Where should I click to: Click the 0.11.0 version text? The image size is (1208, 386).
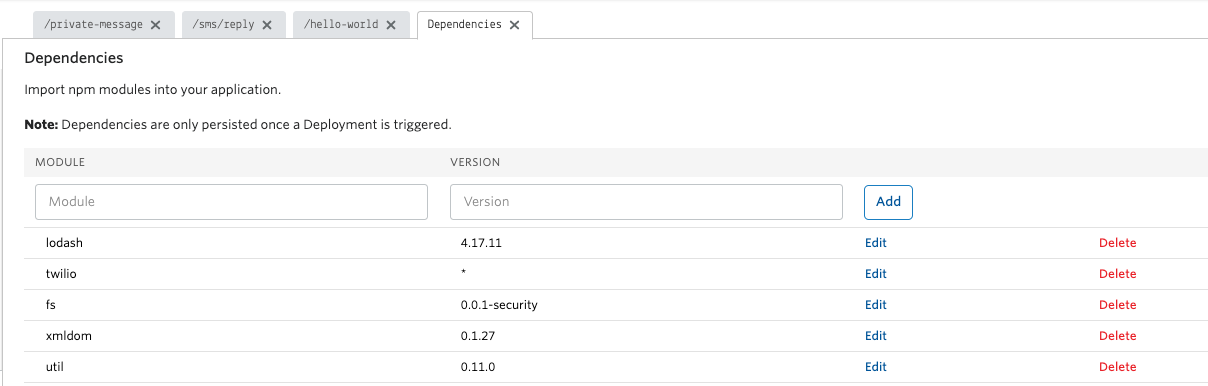pos(478,366)
